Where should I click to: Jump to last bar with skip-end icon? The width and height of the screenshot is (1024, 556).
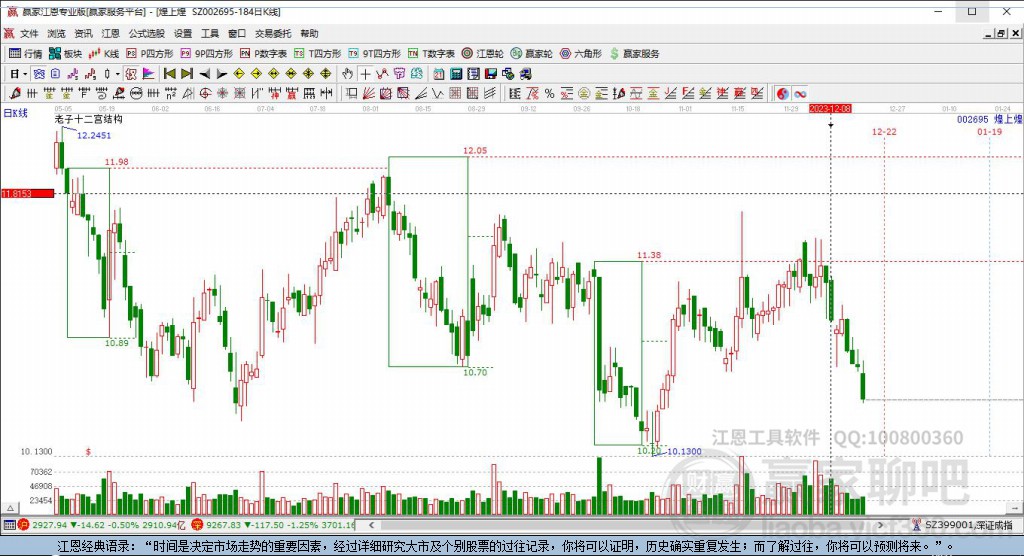187,74
